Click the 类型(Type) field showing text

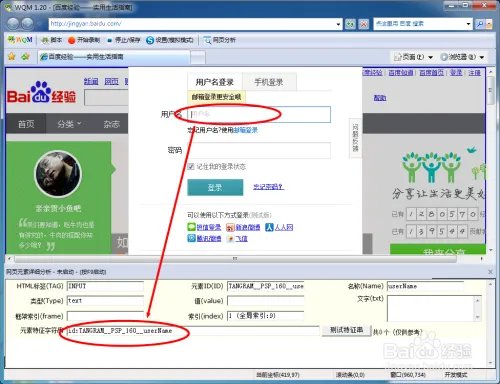pos(105,301)
